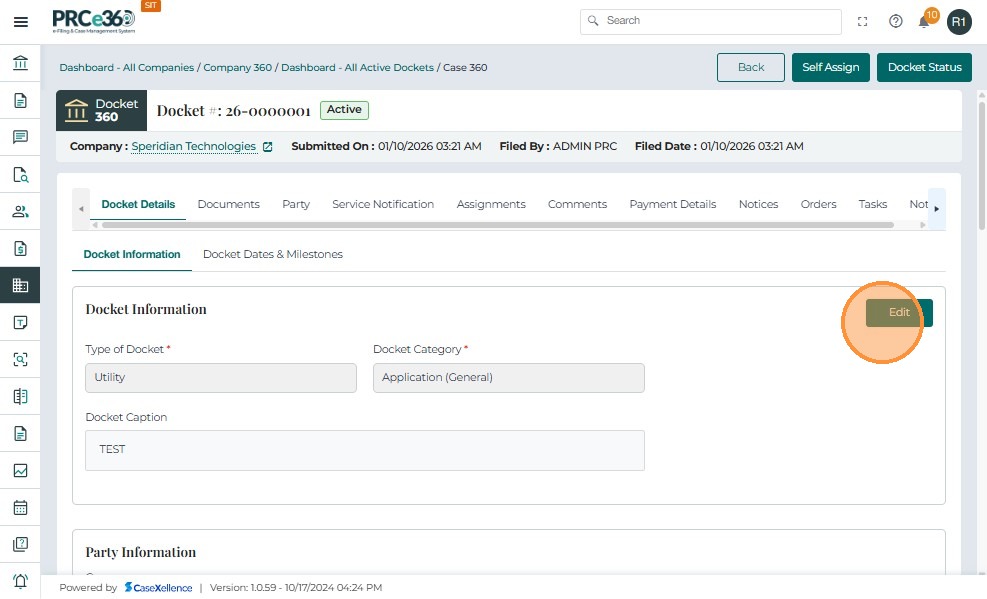Click the PRCe360 logo
This screenshot has height=599, width=987.
[x=94, y=21]
